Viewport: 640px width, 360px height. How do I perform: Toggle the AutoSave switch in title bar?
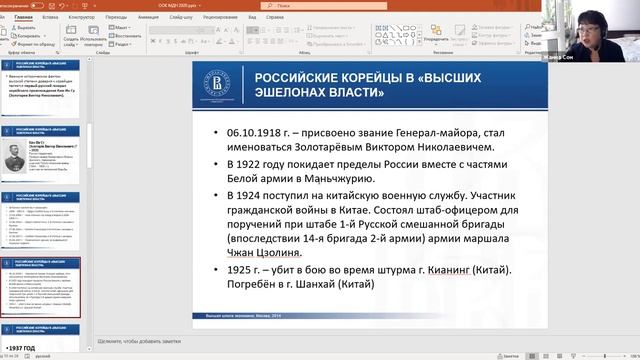pos(37,5)
